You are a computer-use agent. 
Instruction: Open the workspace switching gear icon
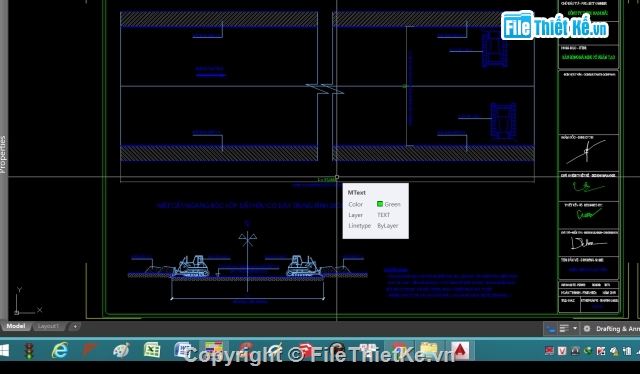pyautogui.click(x=587, y=328)
